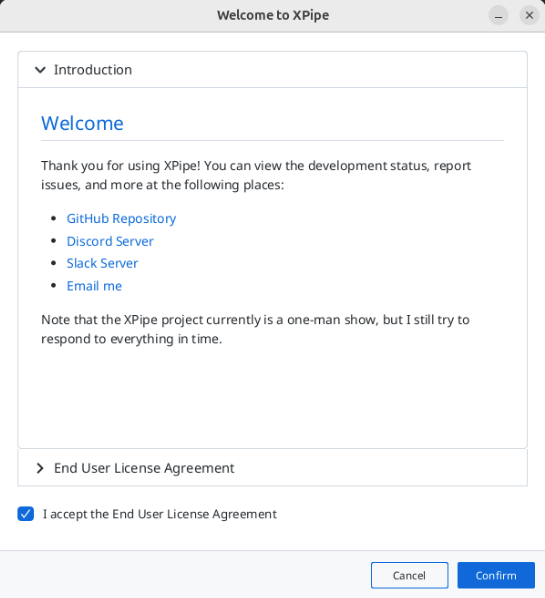Close the Welcome to XPipe window
Screen dimensions: 545x598
tap(529, 16)
